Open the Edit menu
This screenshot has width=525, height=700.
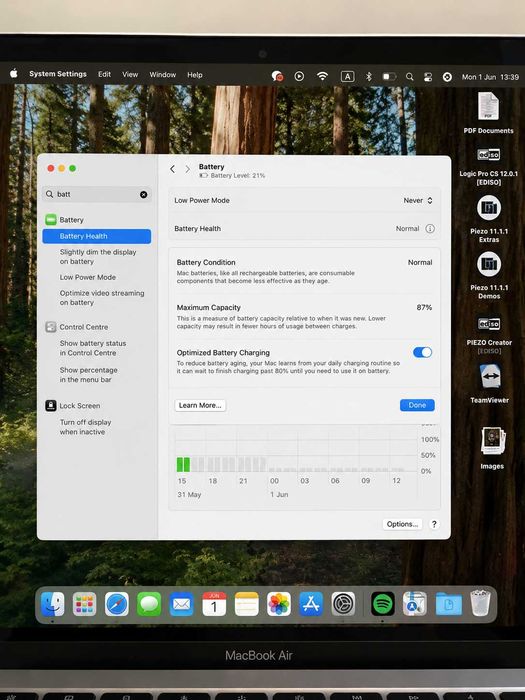tap(104, 75)
